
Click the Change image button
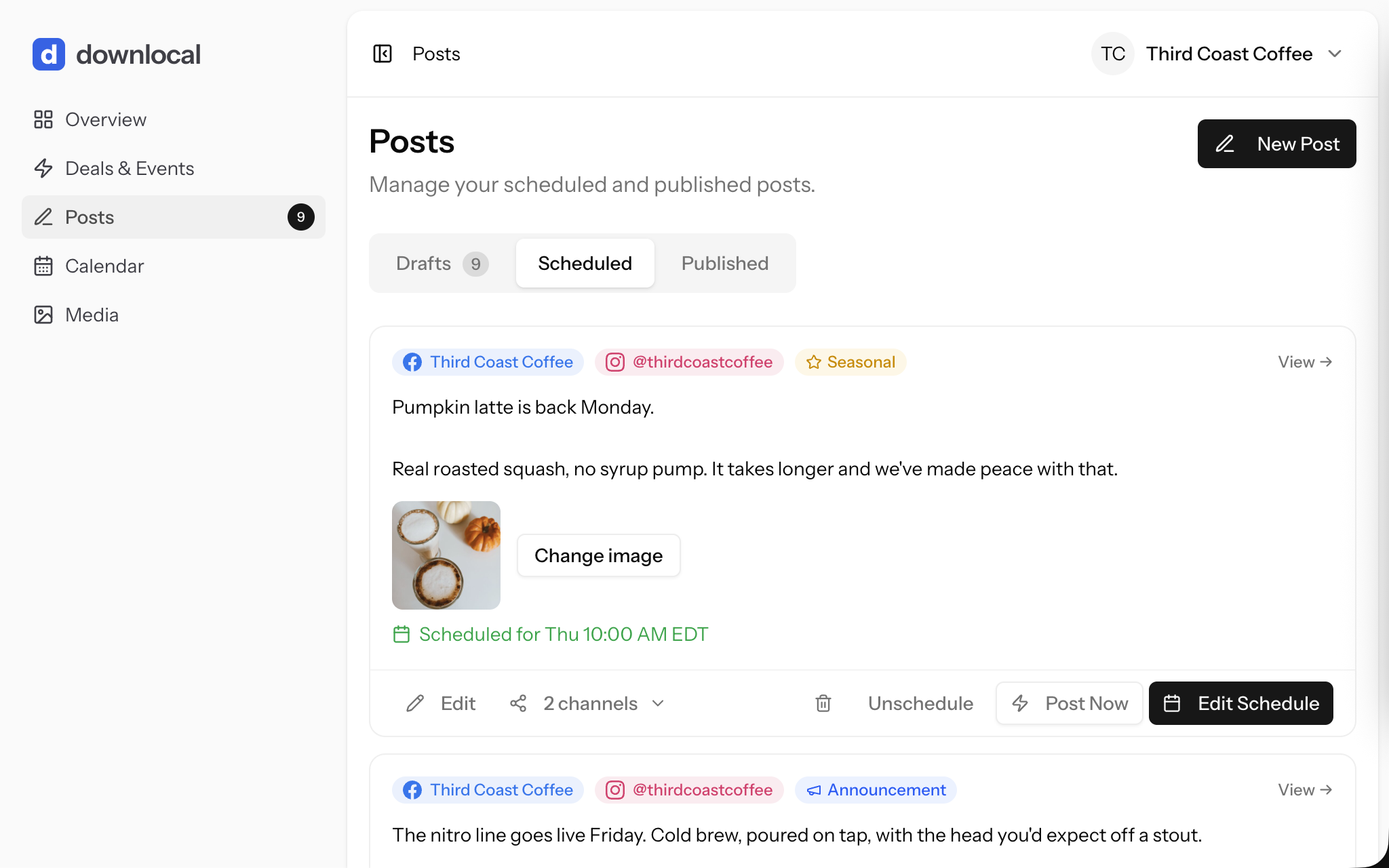(598, 555)
